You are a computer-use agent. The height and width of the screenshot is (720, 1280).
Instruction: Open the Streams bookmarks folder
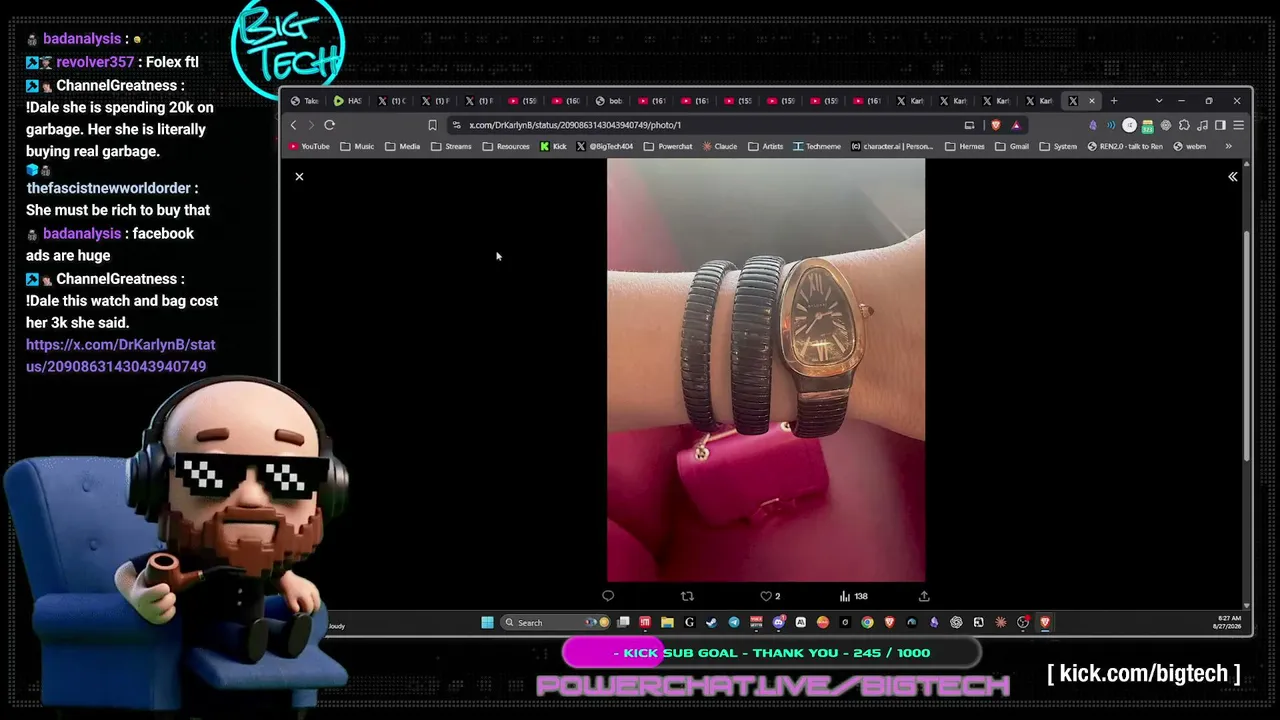tap(451, 146)
